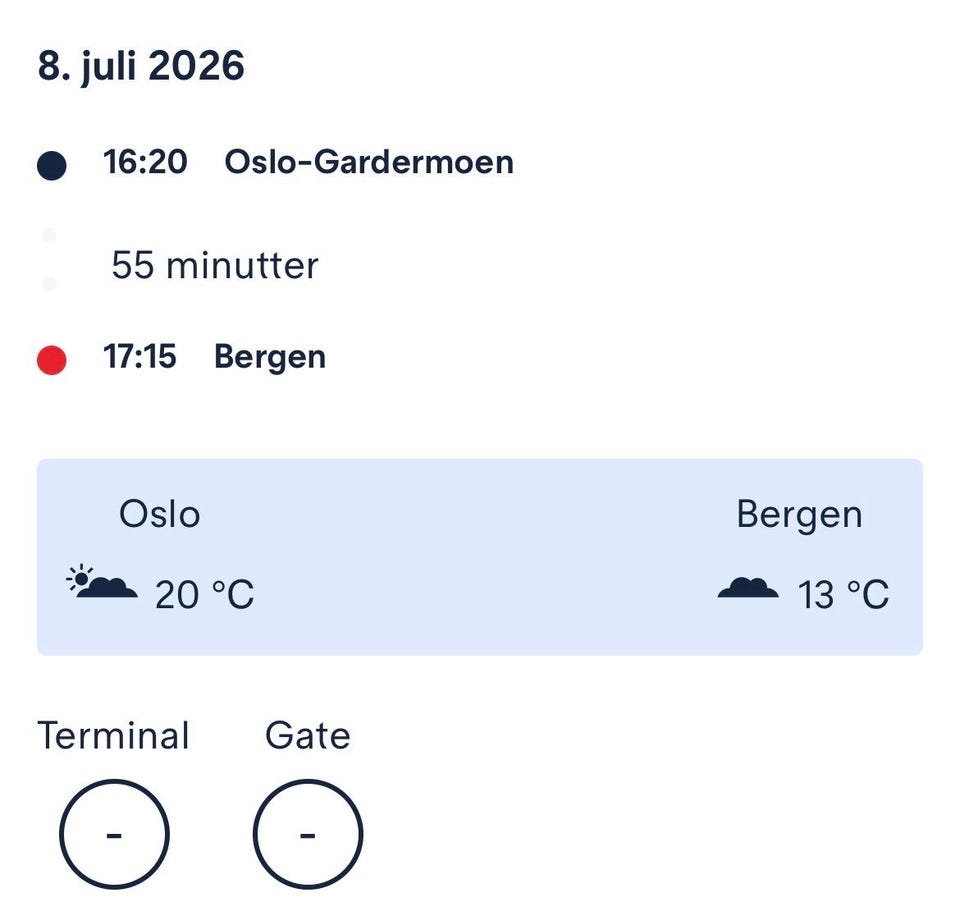Click the 20 °C Oslo temperature
The height and width of the screenshot is (902, 960).
[204, 595]
